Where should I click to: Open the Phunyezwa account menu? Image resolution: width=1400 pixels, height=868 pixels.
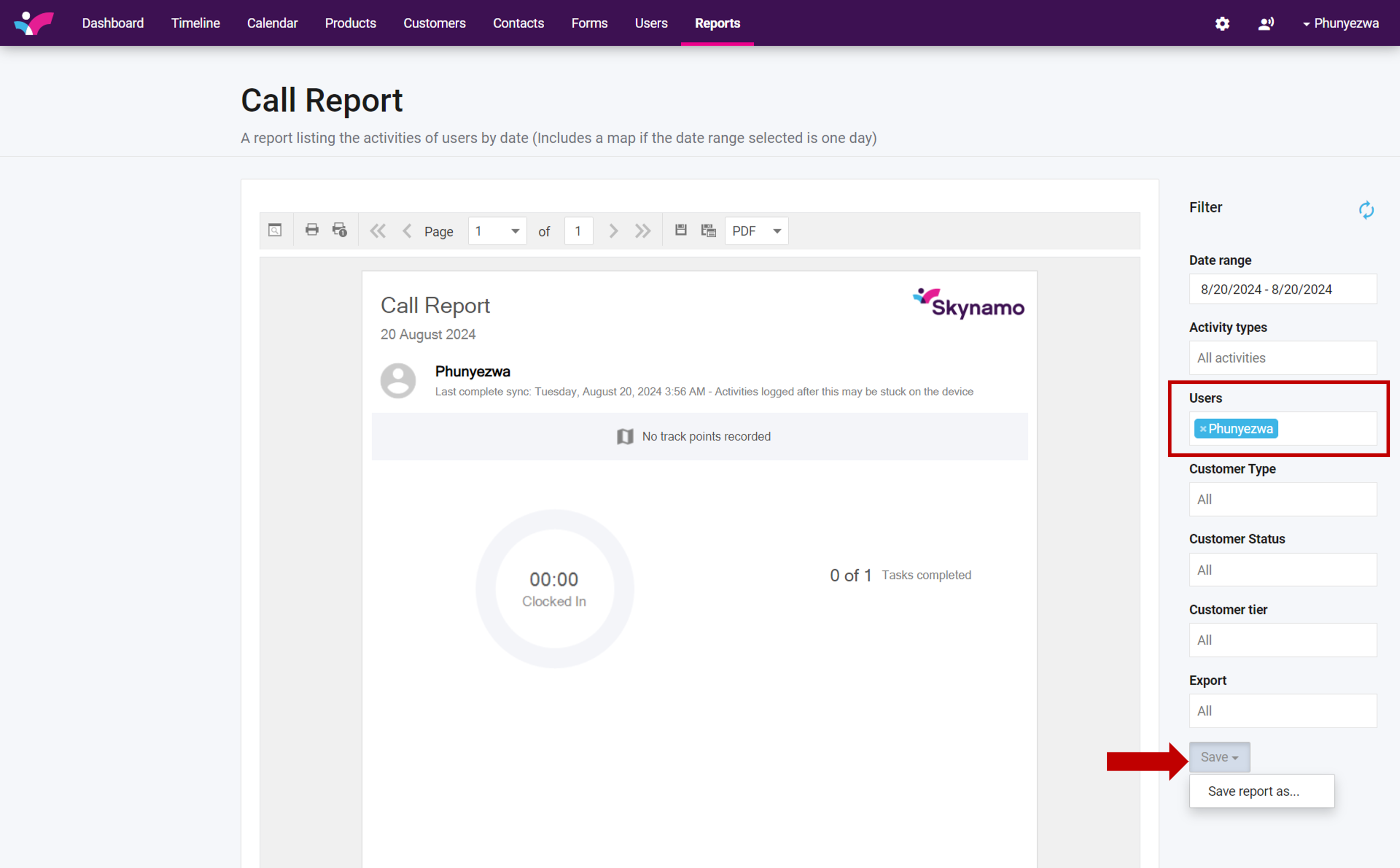coord(1340,24)
